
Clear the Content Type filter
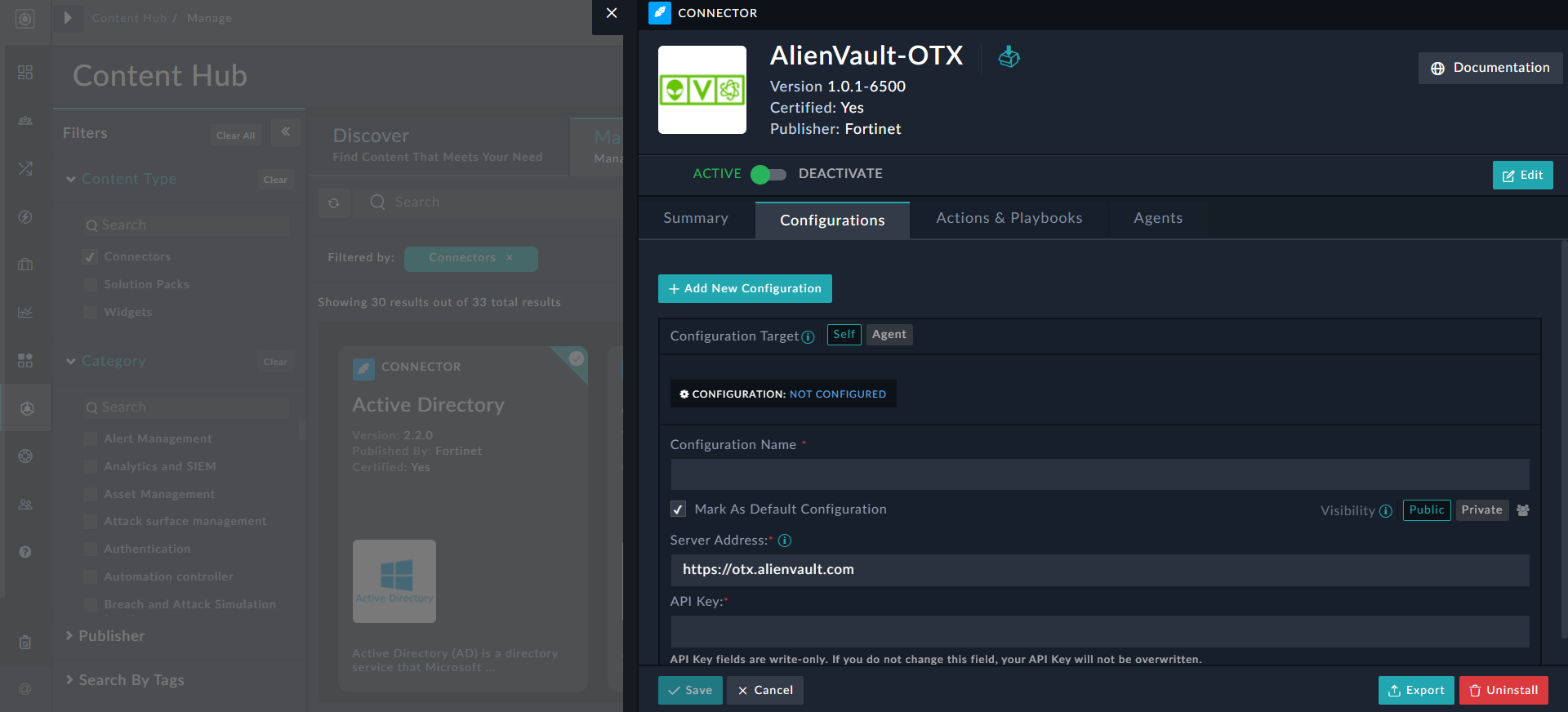(275, 180)
